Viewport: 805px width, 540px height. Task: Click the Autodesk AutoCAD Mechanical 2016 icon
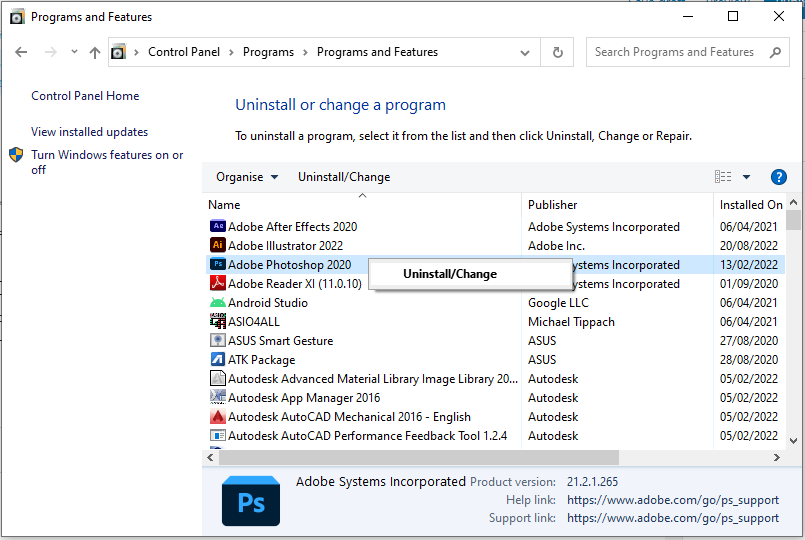coord(218,416)
